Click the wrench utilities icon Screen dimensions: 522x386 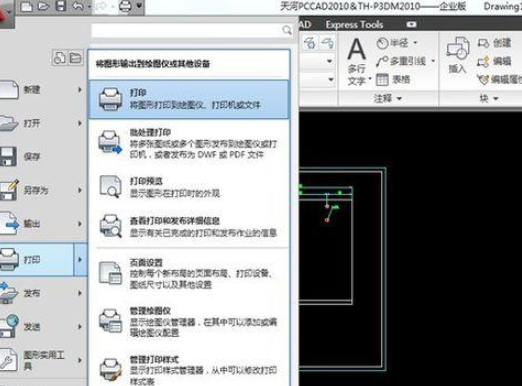pyautogui.click(x=8, y=360)
